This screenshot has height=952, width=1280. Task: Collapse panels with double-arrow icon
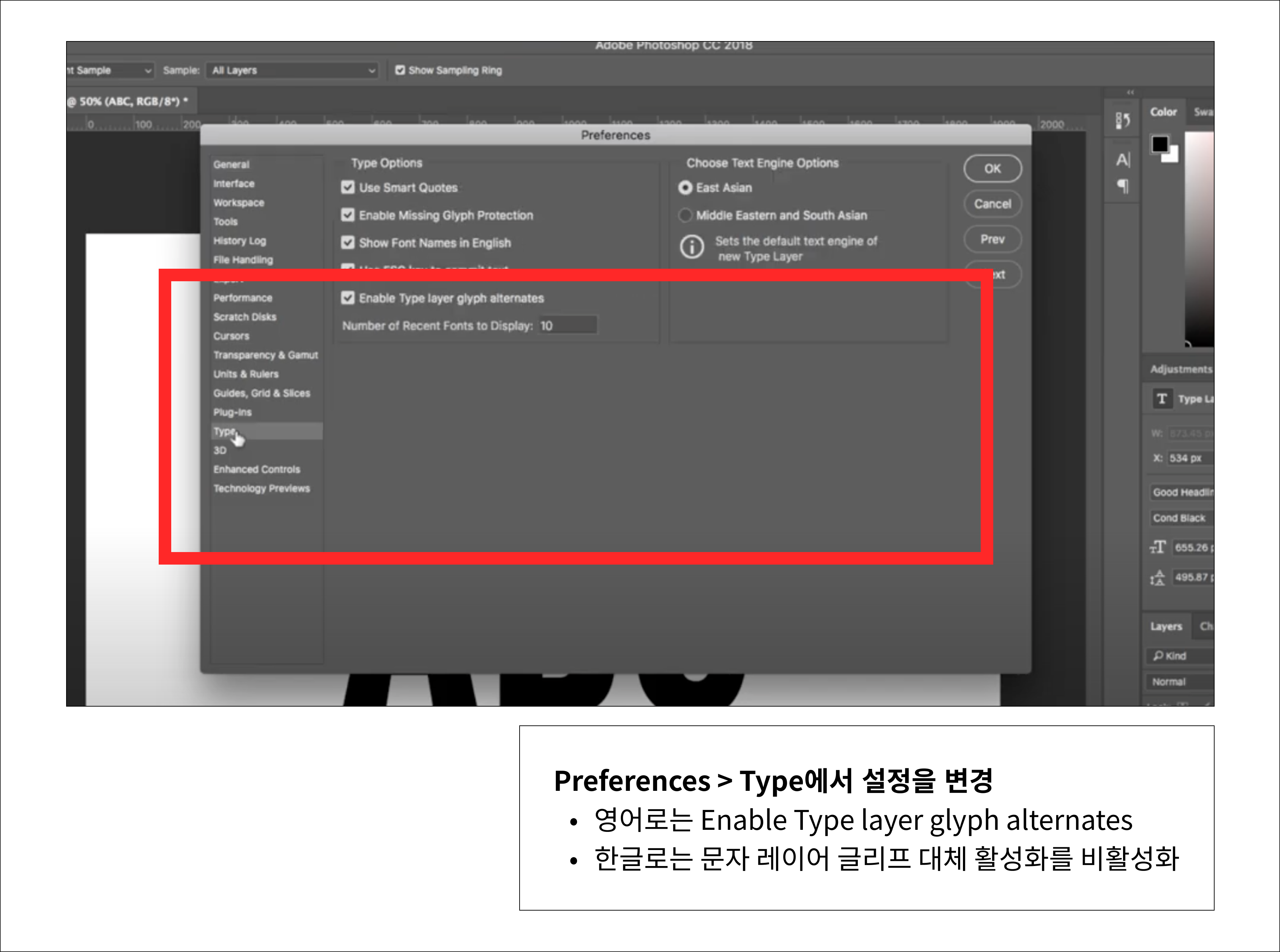point(1130,92)
